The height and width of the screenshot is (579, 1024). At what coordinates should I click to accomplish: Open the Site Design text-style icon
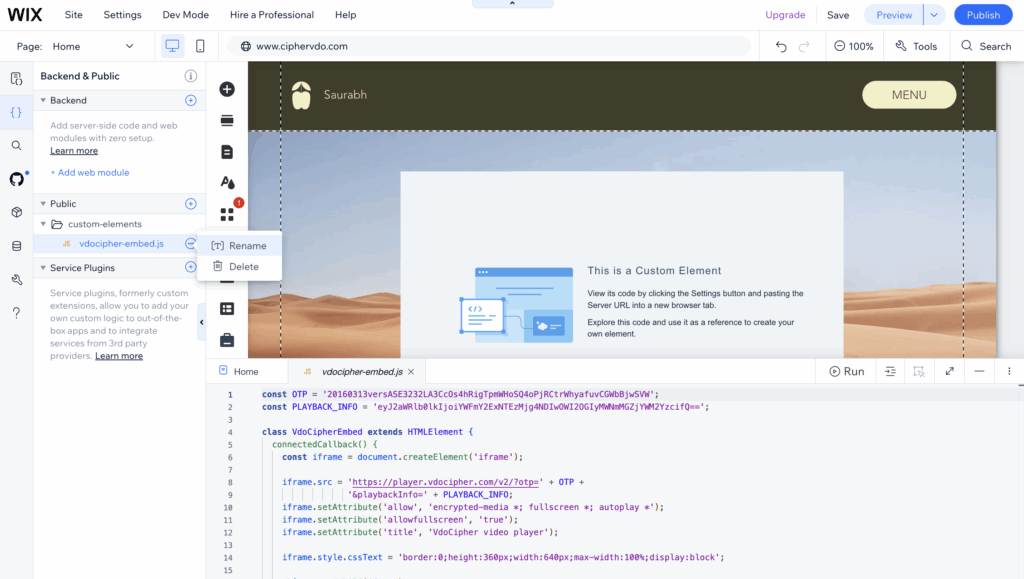coord(227,183)
